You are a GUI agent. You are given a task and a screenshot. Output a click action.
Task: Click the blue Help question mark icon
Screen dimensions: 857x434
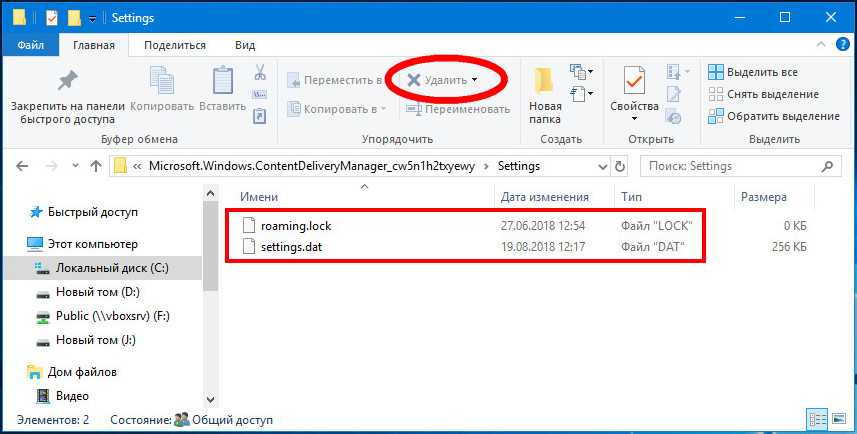click(843, 45)
